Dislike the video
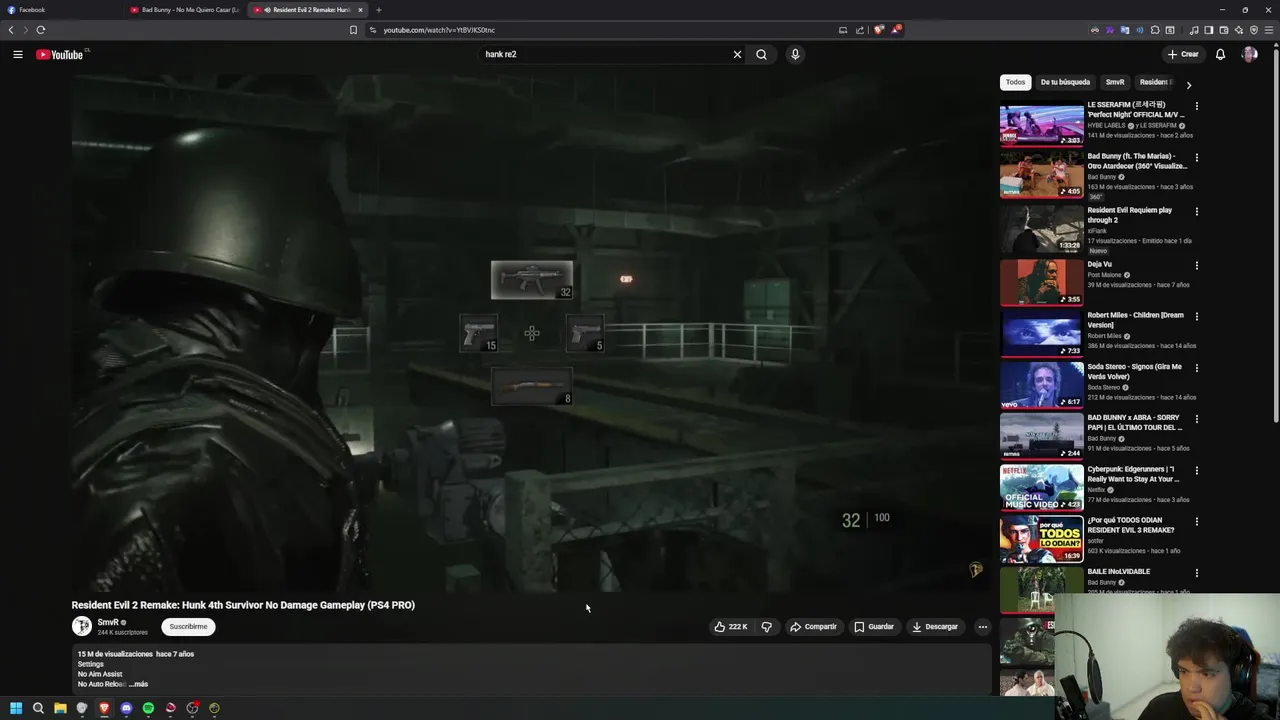The image size is (1280, 720). click(767, 626)
